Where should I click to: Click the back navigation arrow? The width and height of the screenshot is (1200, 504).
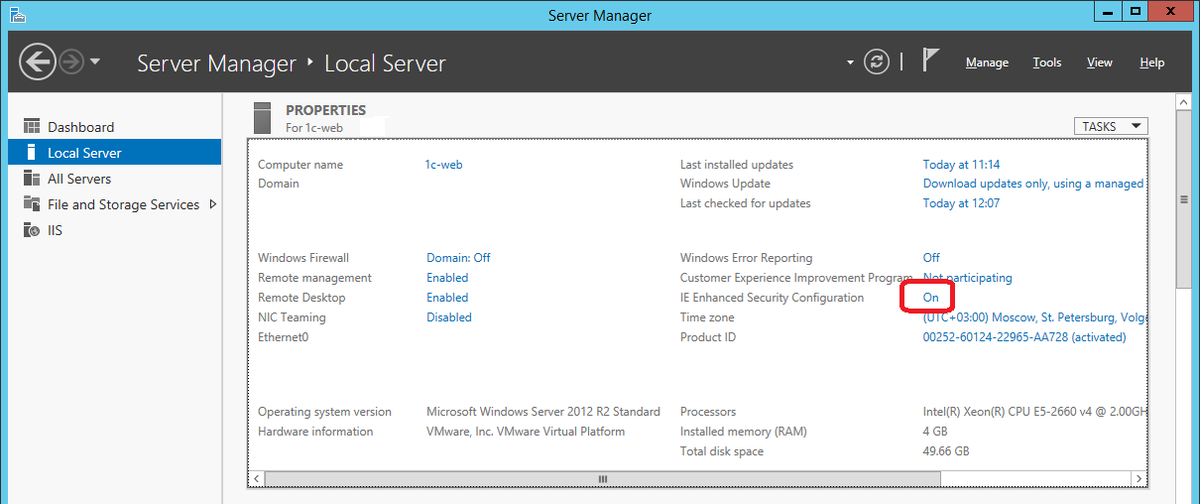pos(37,62)
